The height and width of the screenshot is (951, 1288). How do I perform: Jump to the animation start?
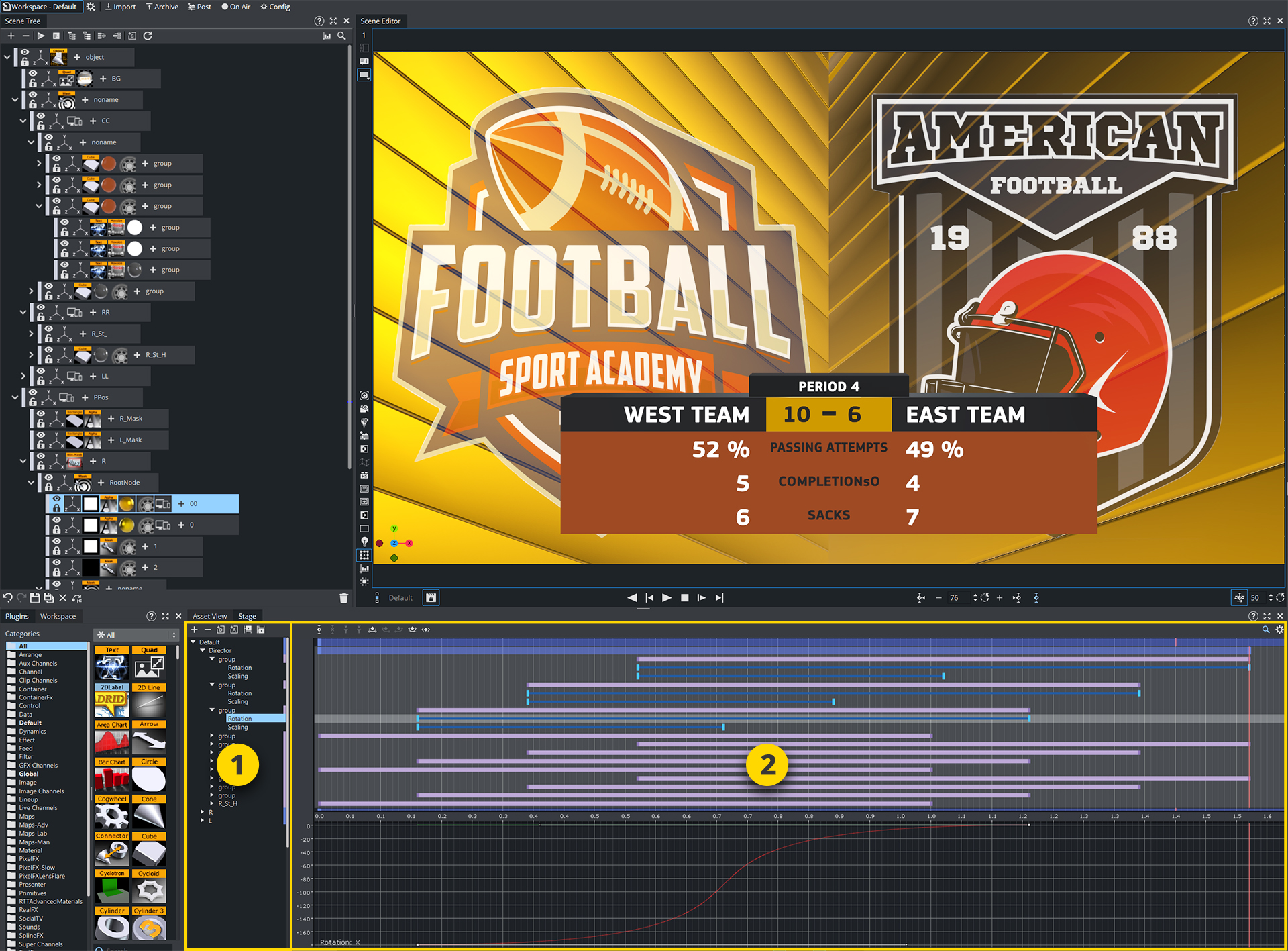tap(649, 597)
